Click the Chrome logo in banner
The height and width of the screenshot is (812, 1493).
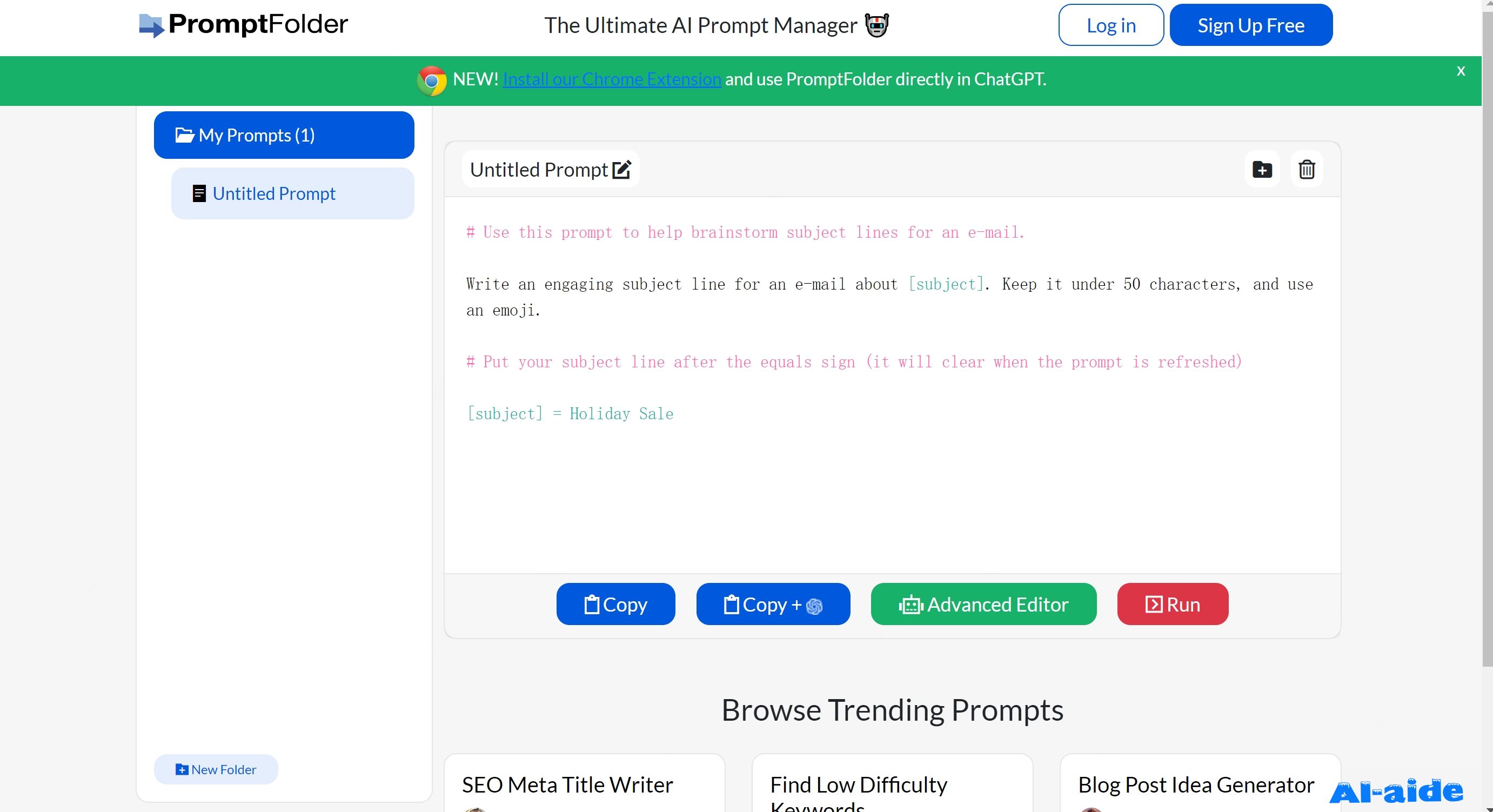(x=431, y=80)
